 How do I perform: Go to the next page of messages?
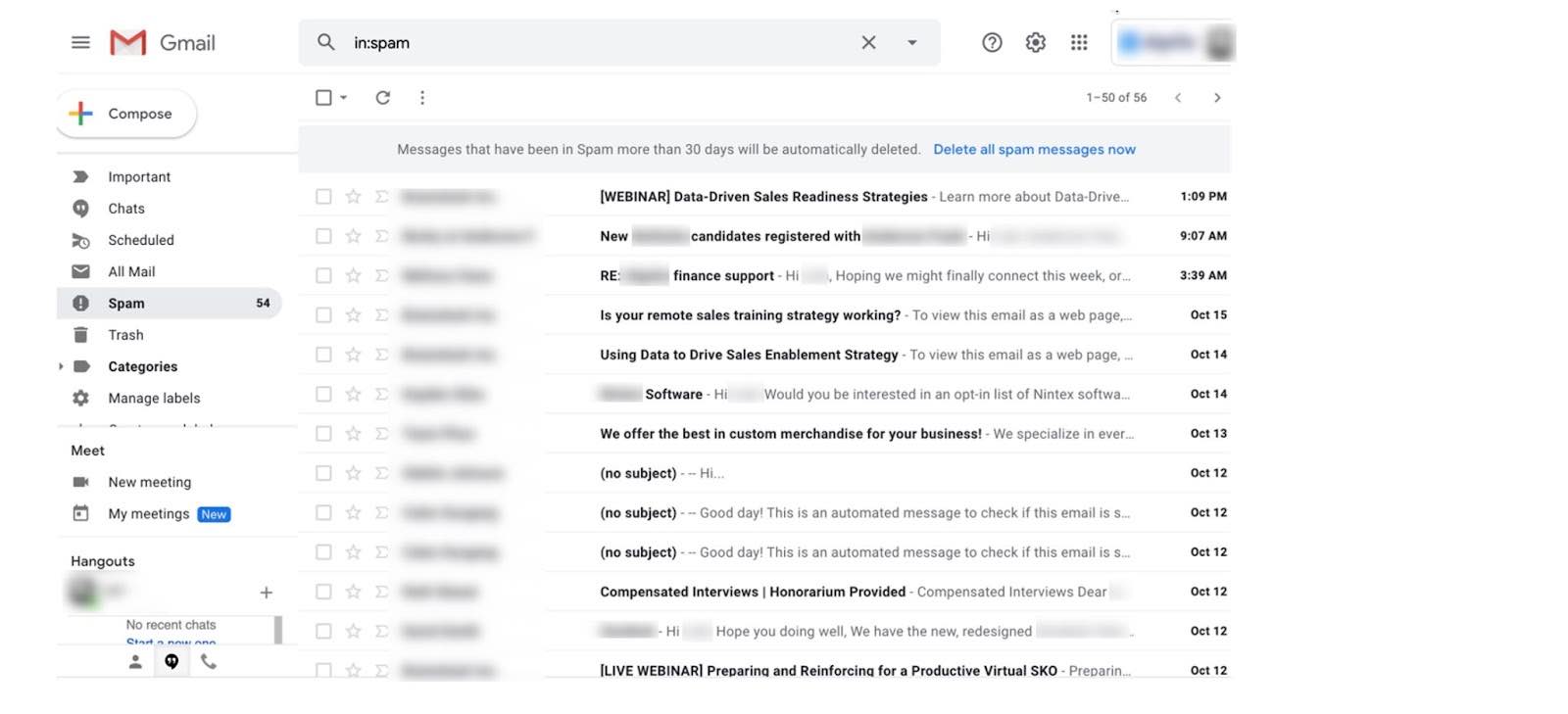pyautogui.click(x=1217, y=97)
